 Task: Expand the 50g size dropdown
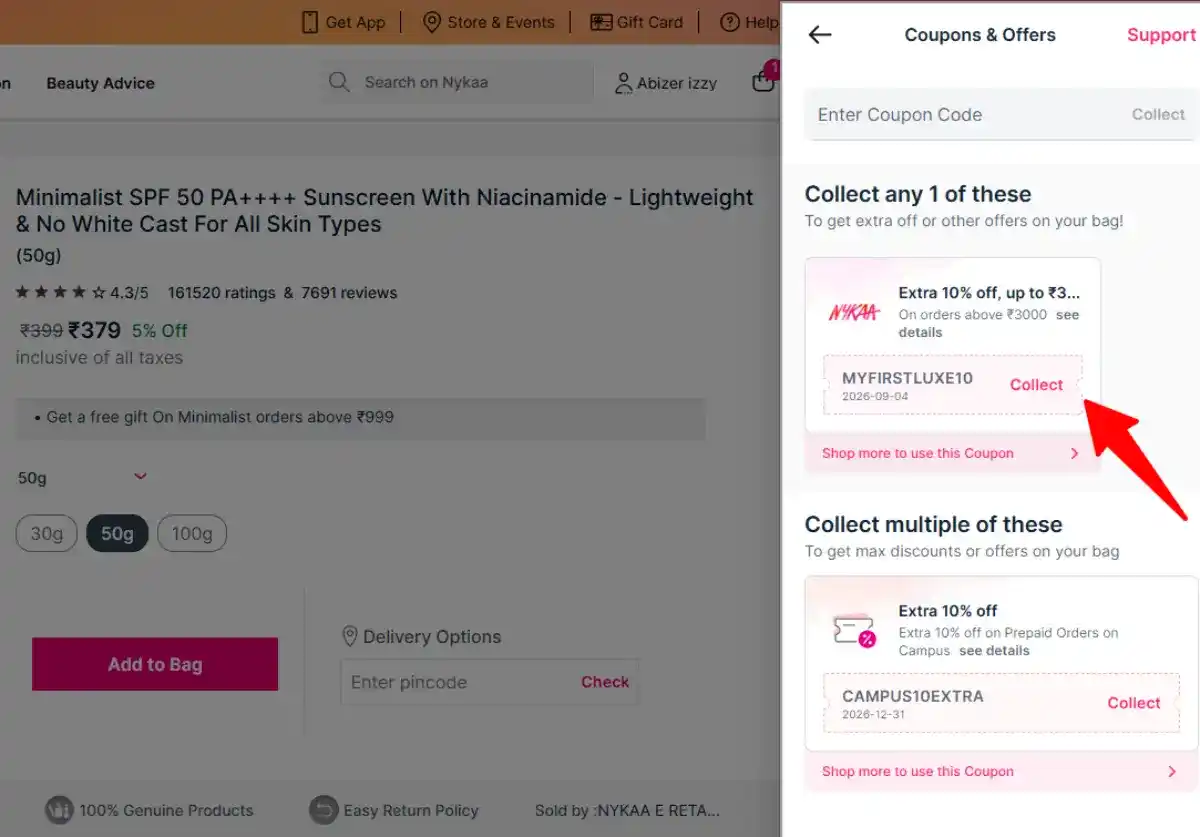point(82,478)
